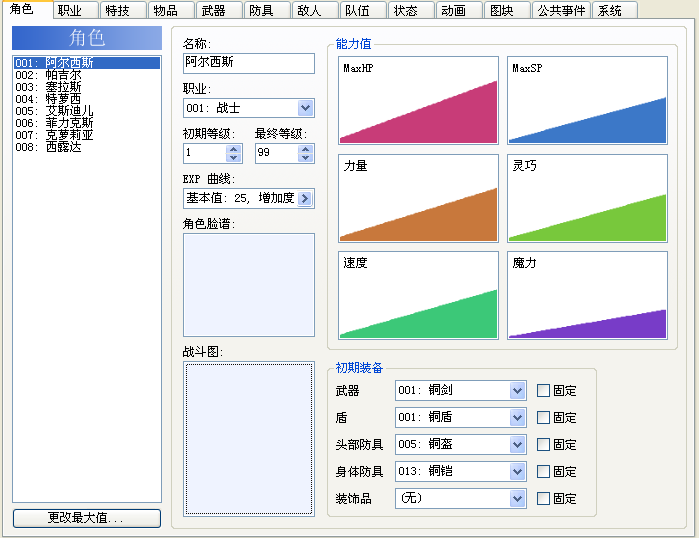Click the 最终等级 number field

tap(277, 153)
